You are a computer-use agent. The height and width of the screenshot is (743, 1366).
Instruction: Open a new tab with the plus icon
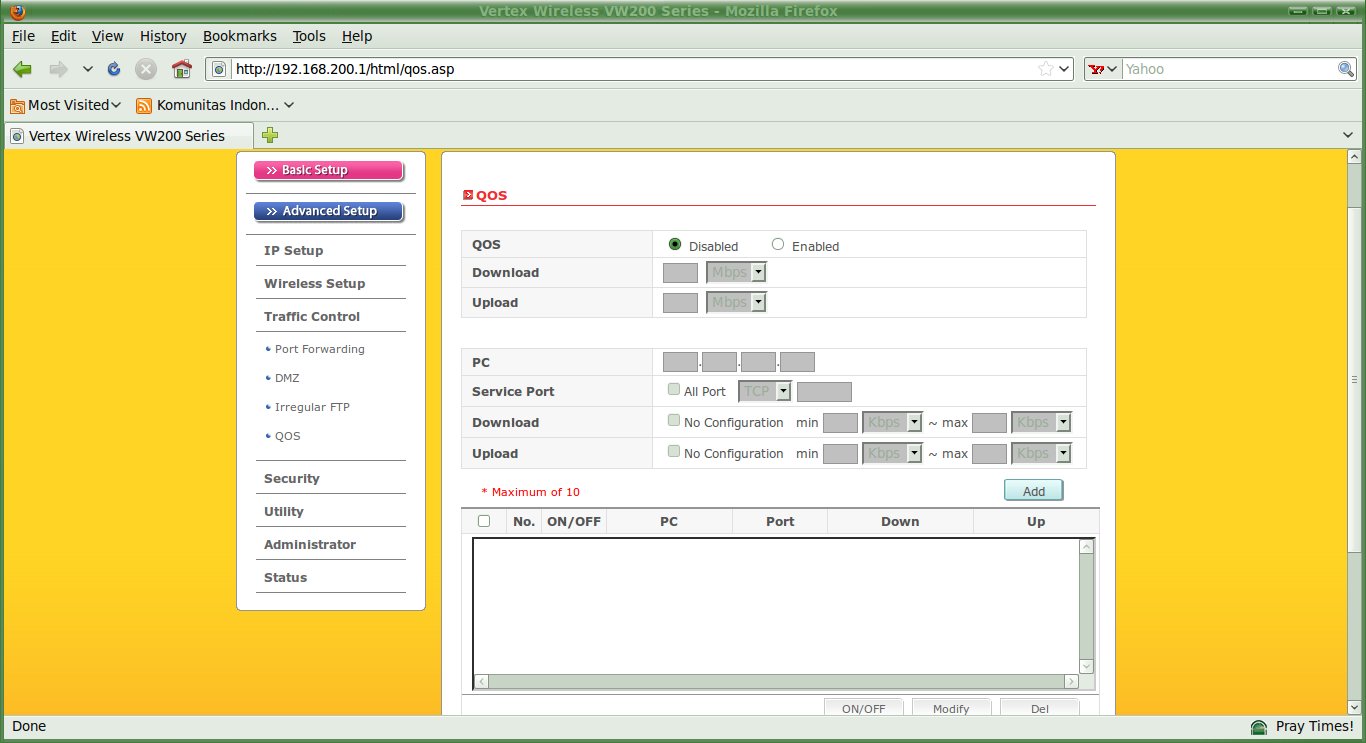coord(270,135)
